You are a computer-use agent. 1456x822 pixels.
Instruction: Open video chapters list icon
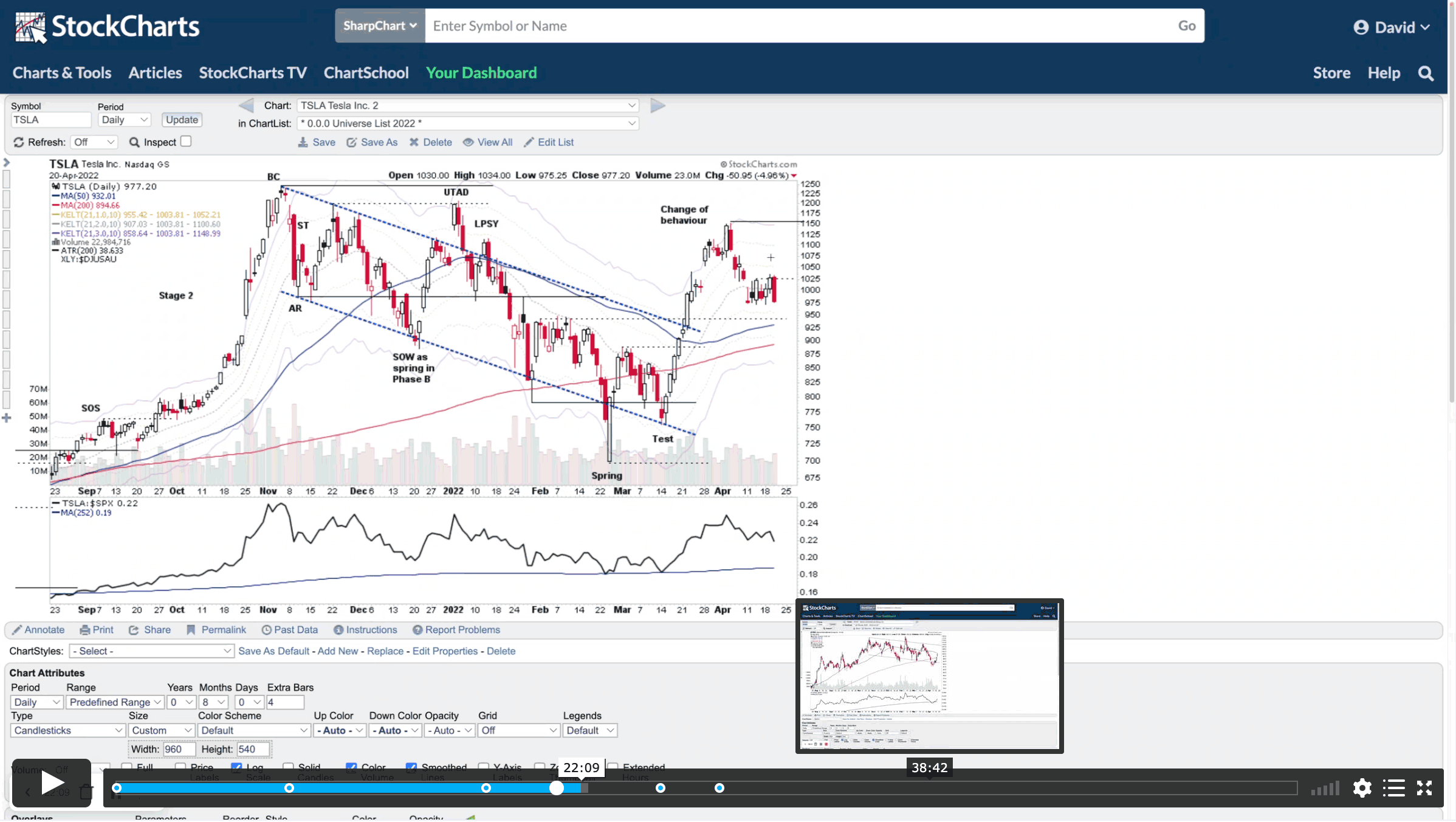coord(1393,788)
